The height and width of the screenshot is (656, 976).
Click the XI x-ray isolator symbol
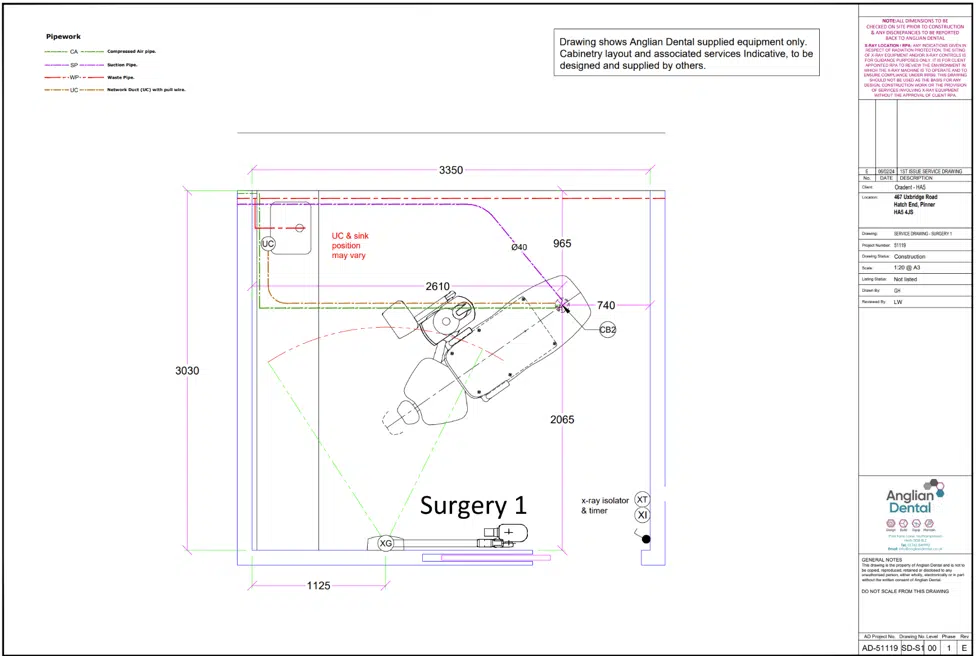point(643,514)
